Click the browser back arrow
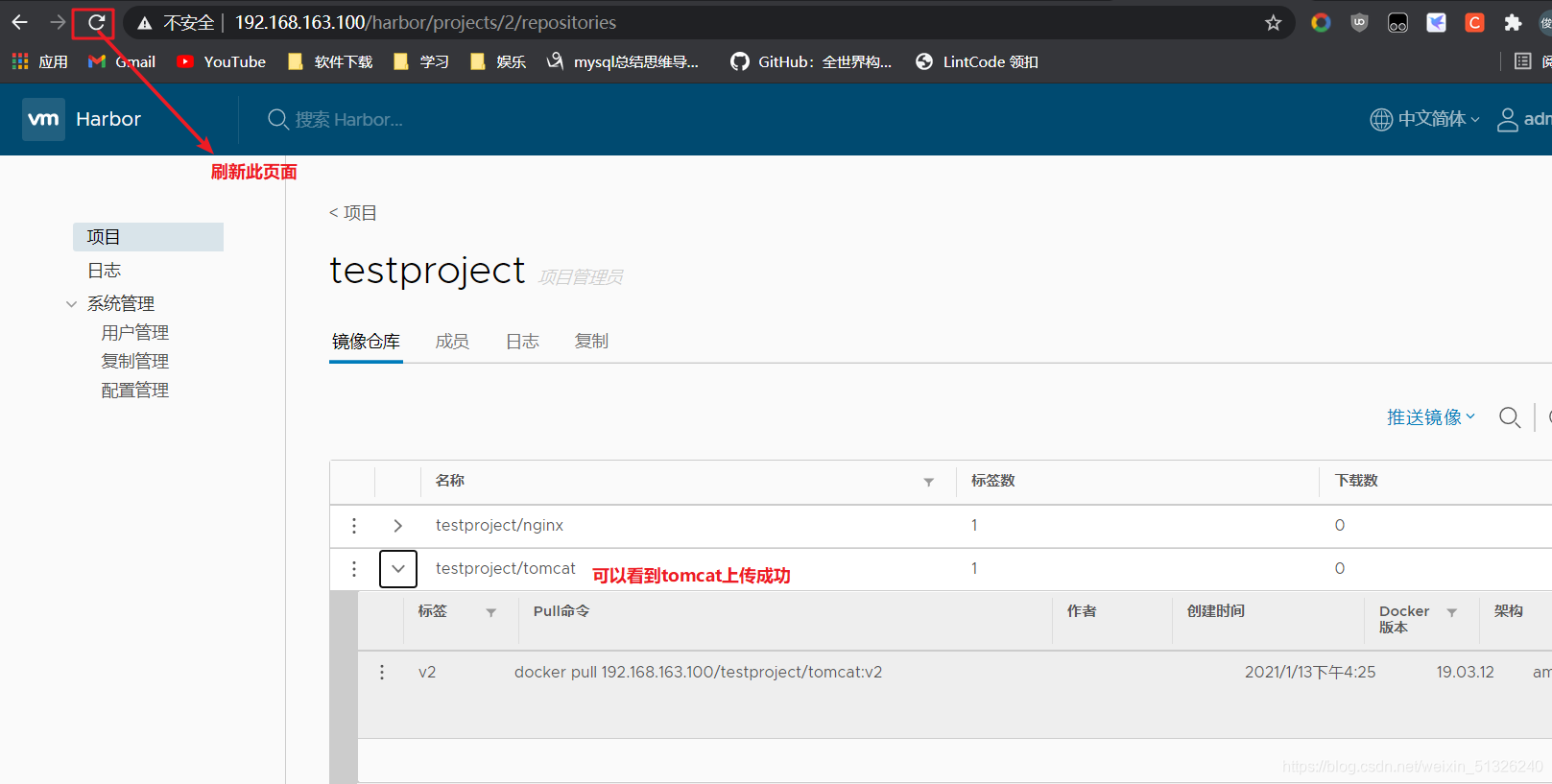This screenshot has width=1552, height=784. click(20, 22)
